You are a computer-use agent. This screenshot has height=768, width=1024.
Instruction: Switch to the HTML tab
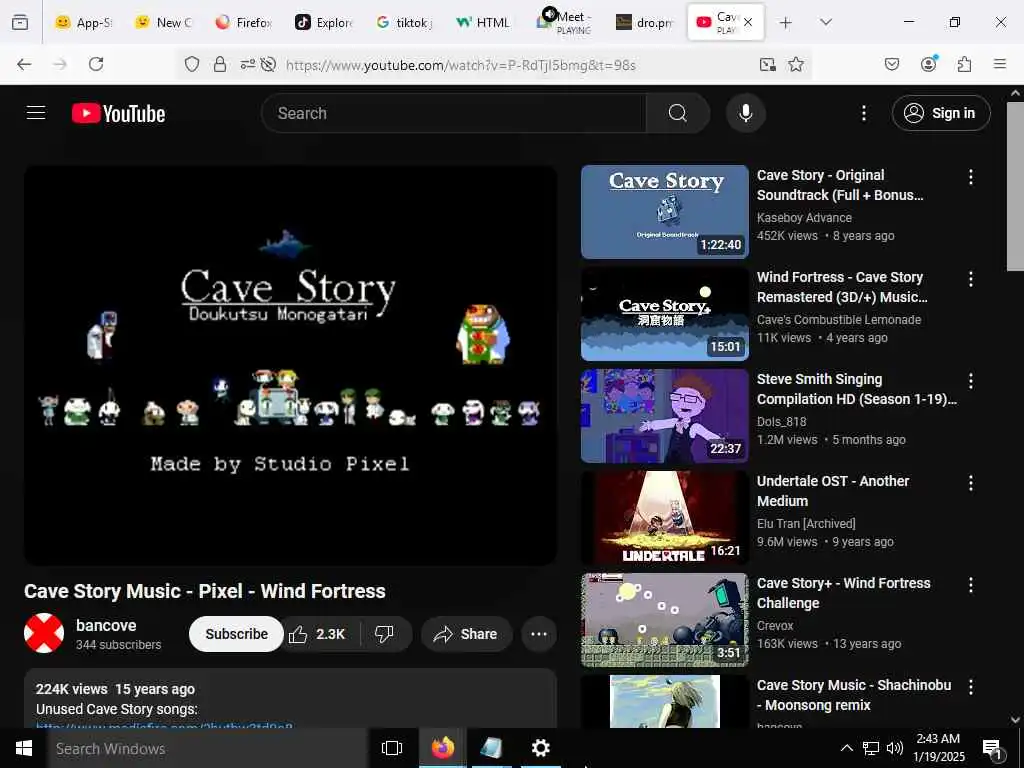(484, 22)
